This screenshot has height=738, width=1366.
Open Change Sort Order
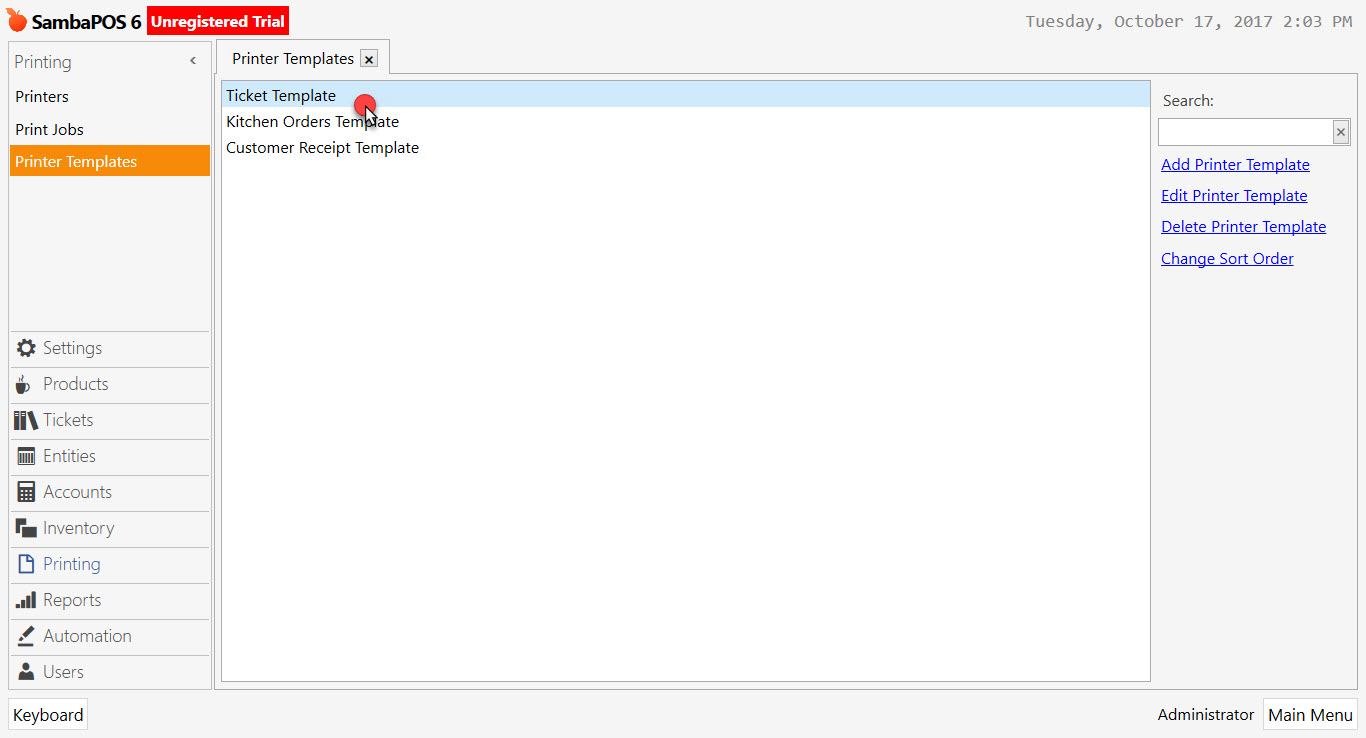(1227, 258)
